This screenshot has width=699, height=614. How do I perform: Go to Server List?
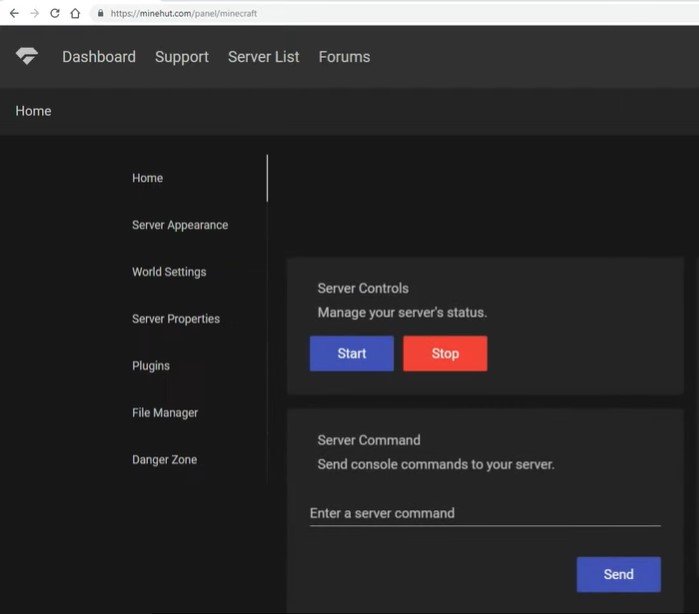point(263,57)
